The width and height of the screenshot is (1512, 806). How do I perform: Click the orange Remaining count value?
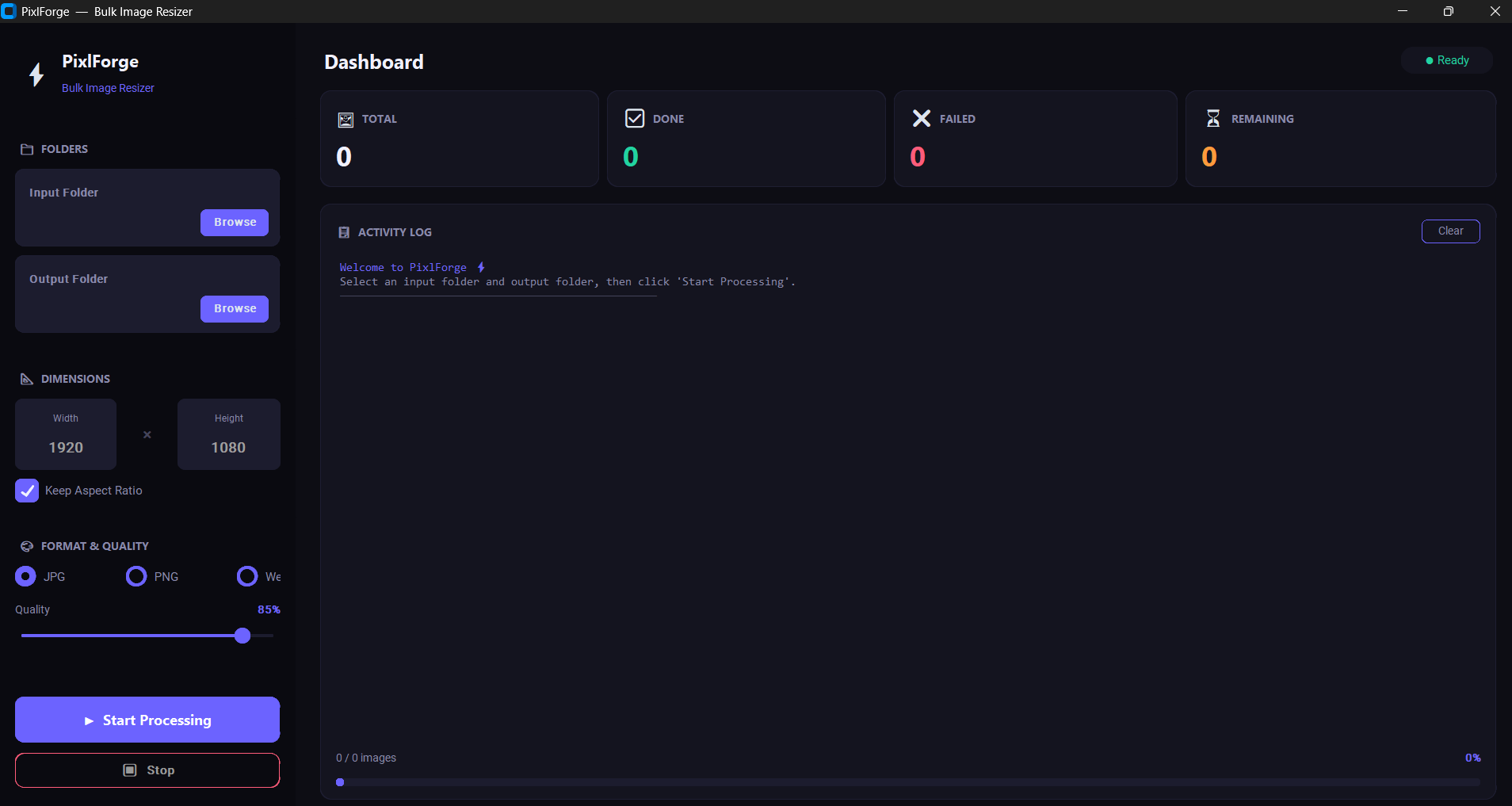tap(1209, 157)
